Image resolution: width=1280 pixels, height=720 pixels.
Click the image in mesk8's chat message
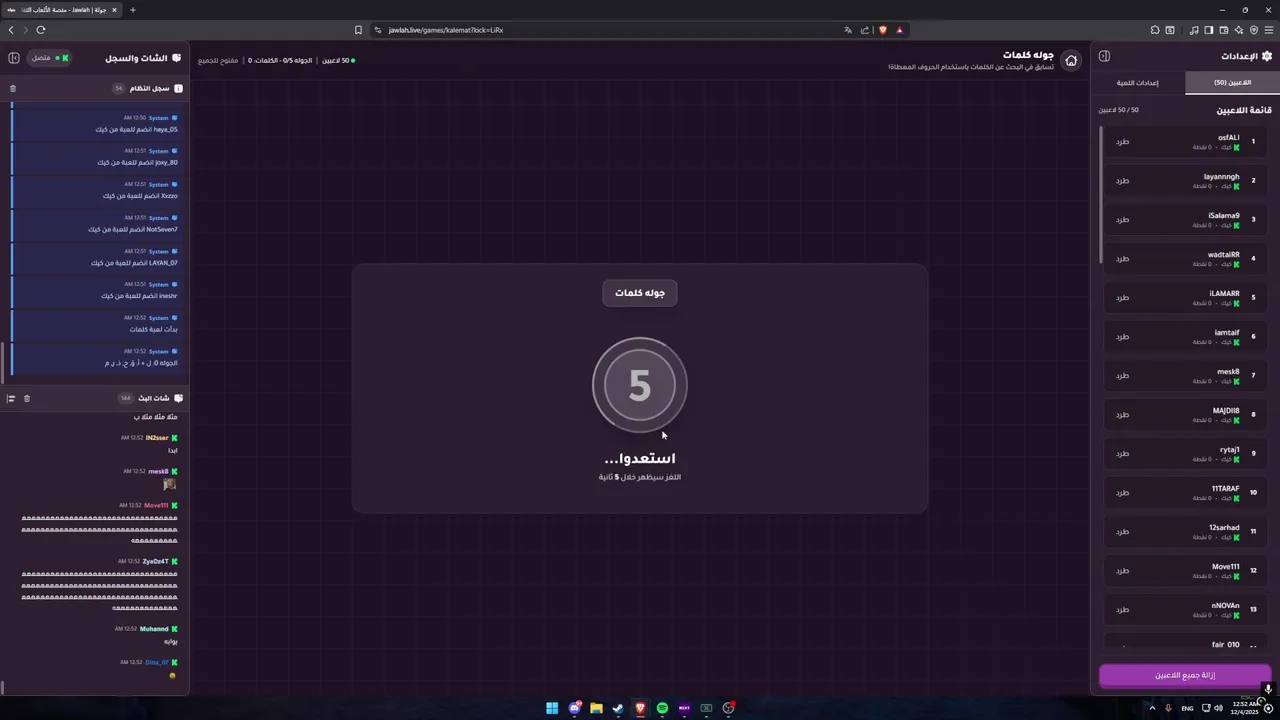pos(170,484)
